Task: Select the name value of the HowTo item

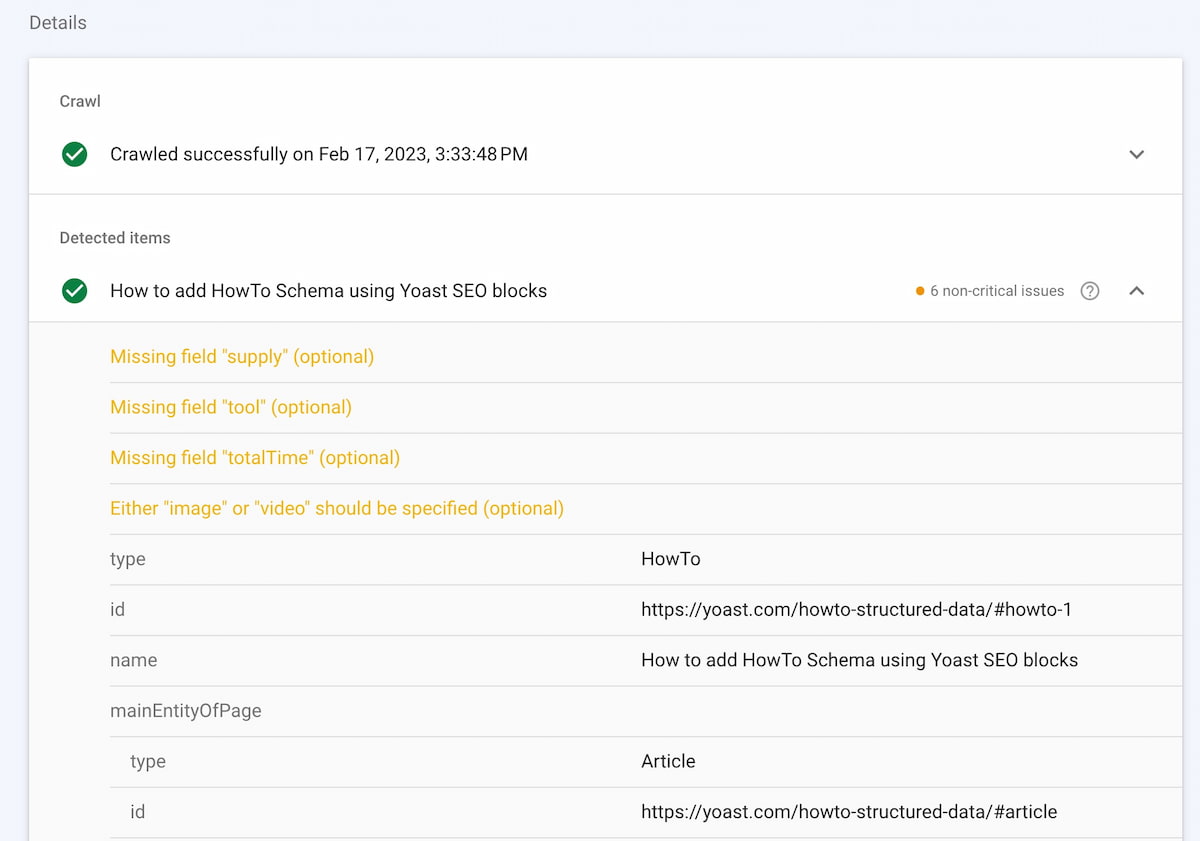Action: coord(860,660)
